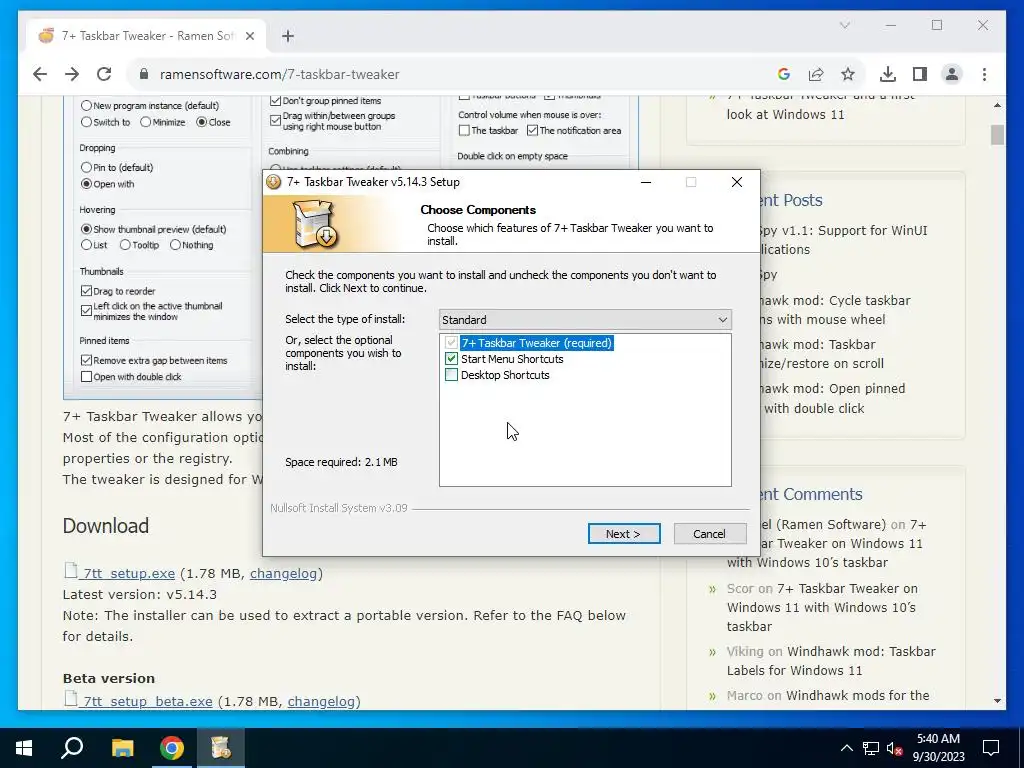Image resolution: width=1024 pixels, height=768 pixels.
Task: Click the setup window title bar icon
Action: pos(274,182)
